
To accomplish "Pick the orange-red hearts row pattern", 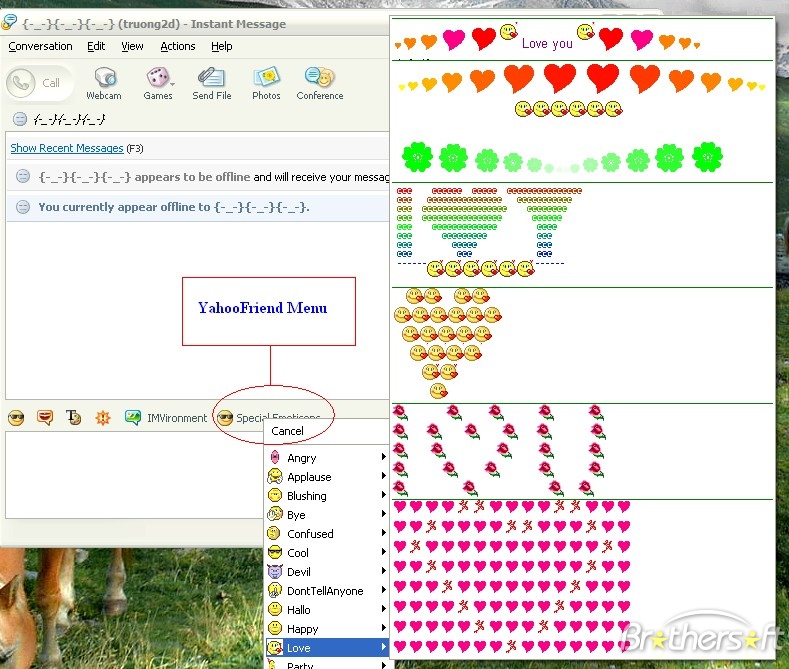I will tap(582, 91).
